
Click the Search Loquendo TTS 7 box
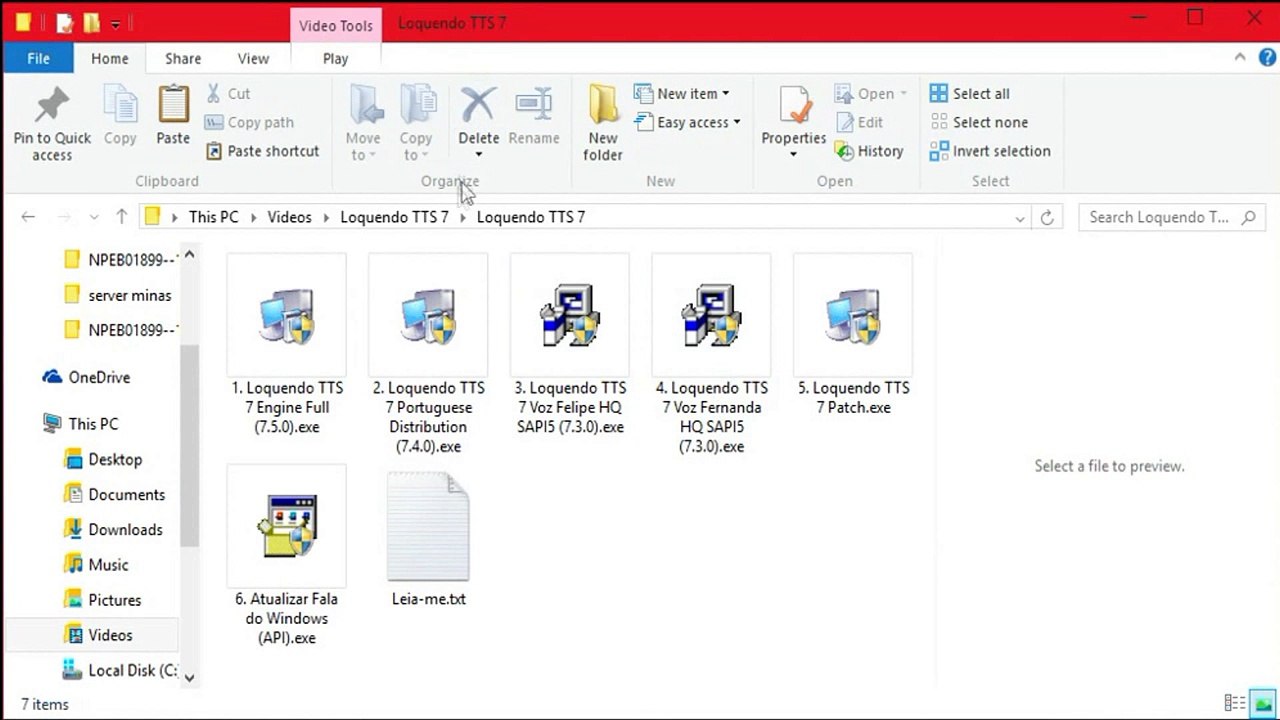pyautogui.click(x=1160, y=217)
